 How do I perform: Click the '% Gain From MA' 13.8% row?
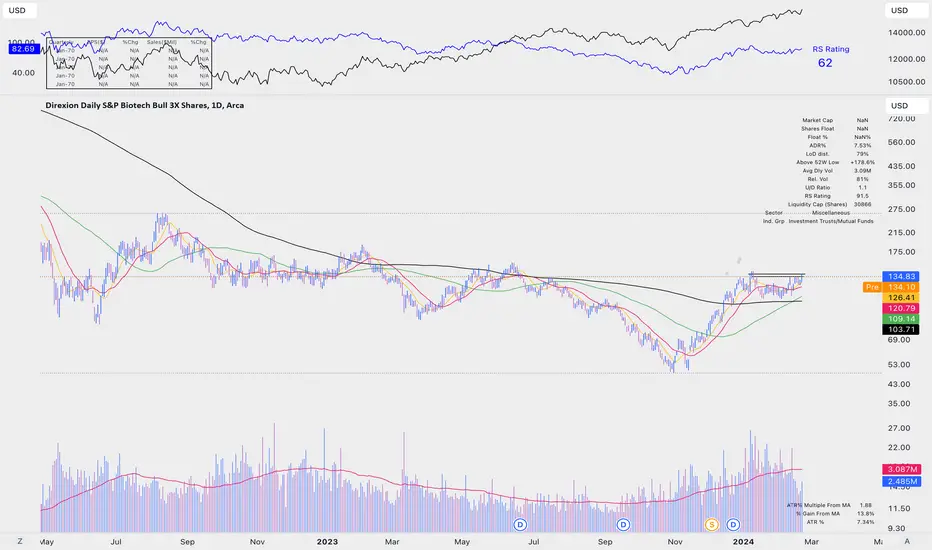tap(835, 513)
